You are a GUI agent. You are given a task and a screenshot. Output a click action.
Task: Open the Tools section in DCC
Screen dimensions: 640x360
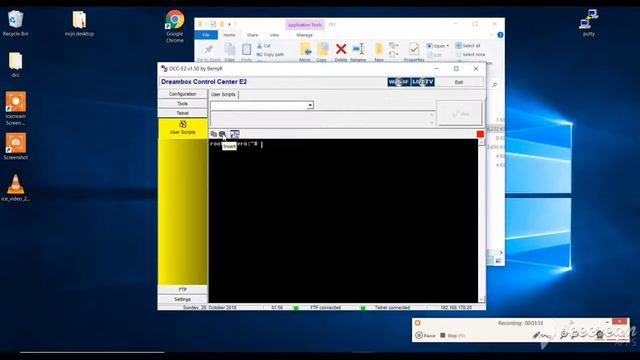[182, 104]
